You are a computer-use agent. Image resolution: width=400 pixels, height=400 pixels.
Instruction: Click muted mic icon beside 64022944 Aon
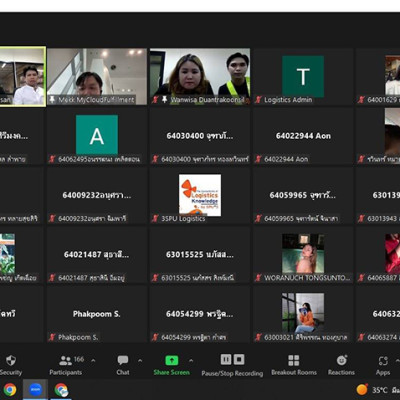258,159
